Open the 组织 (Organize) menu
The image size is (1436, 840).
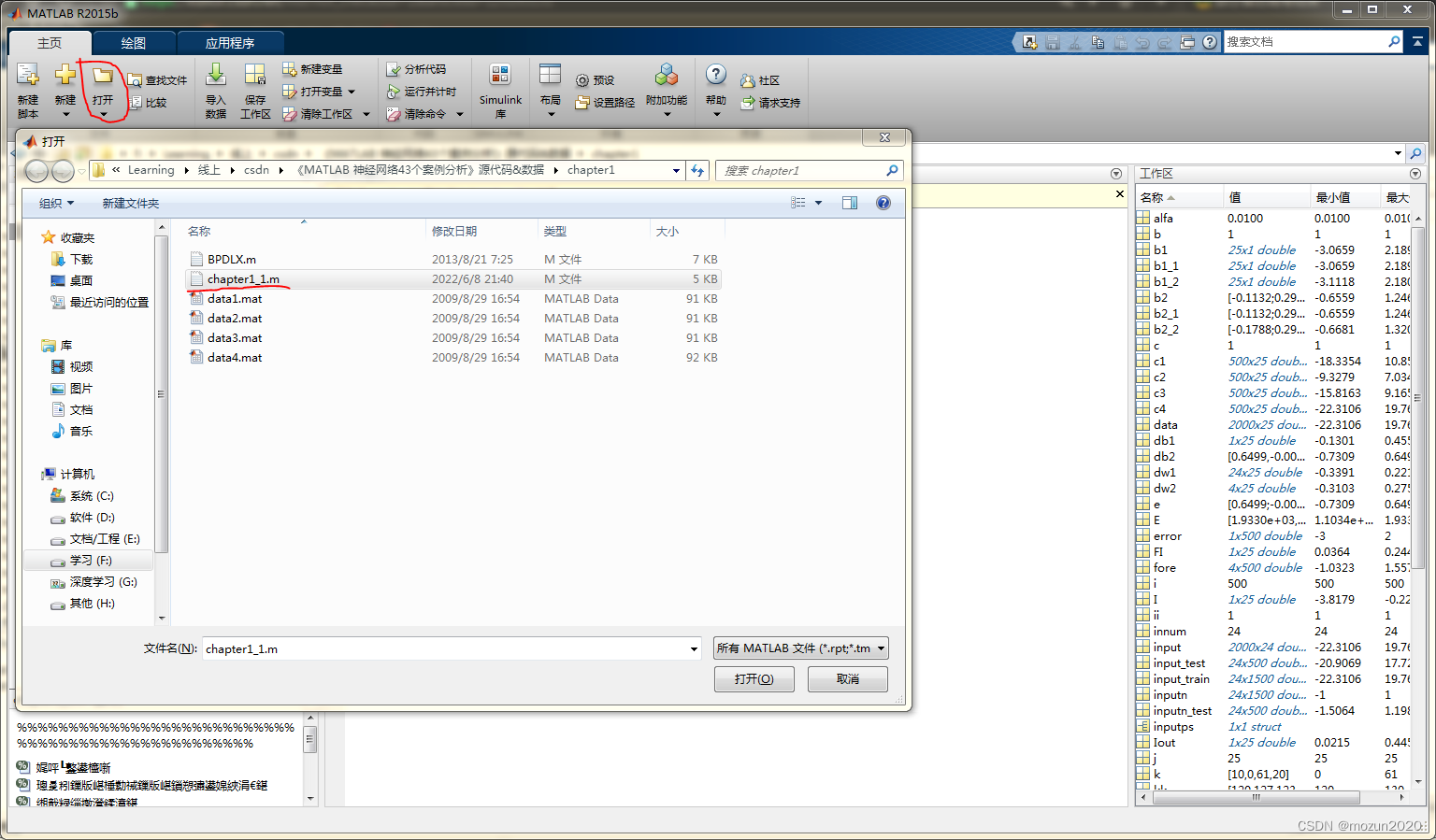(x=56, y=203)
